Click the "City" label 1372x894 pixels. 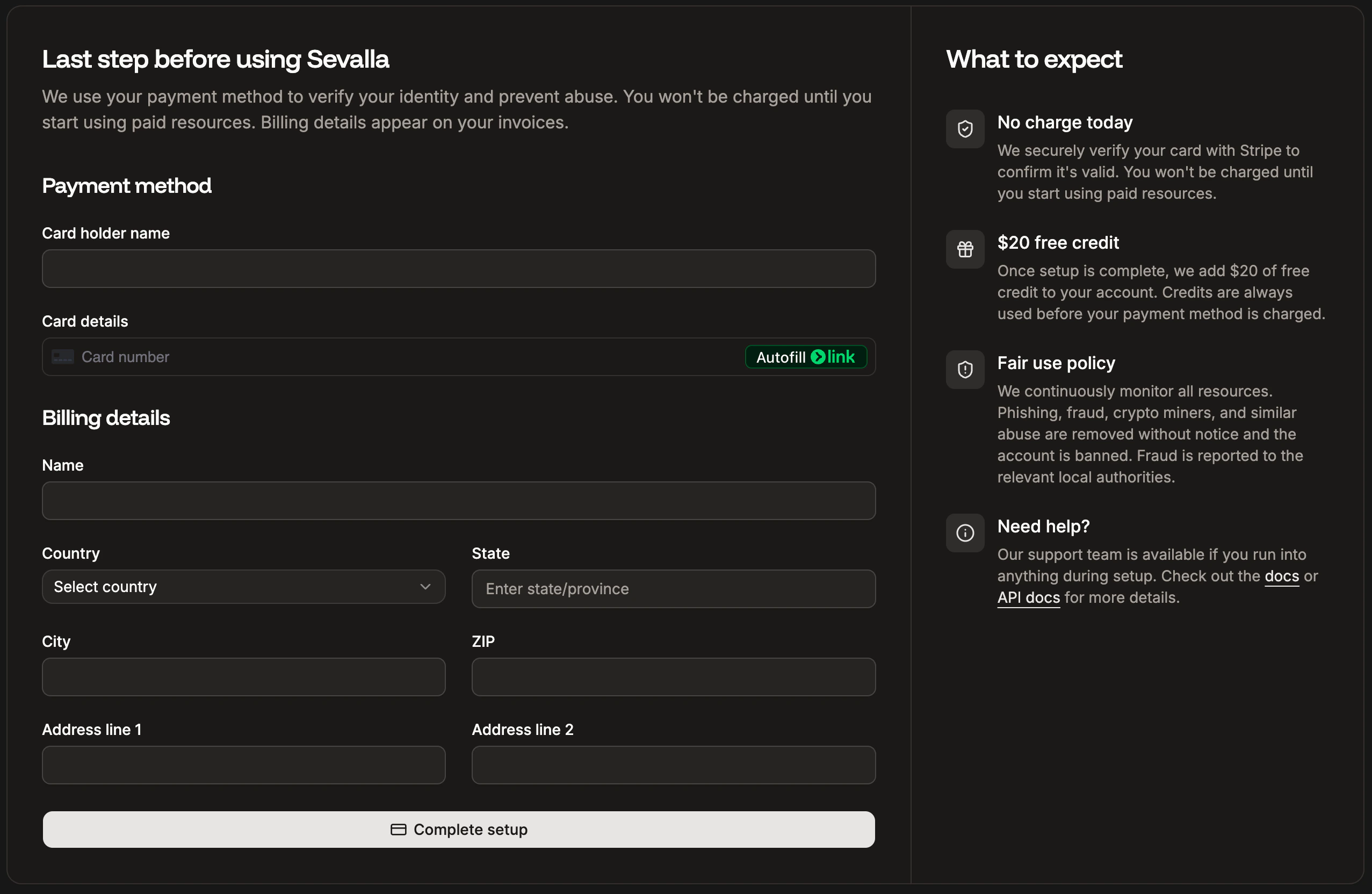(x=56, y=641)
